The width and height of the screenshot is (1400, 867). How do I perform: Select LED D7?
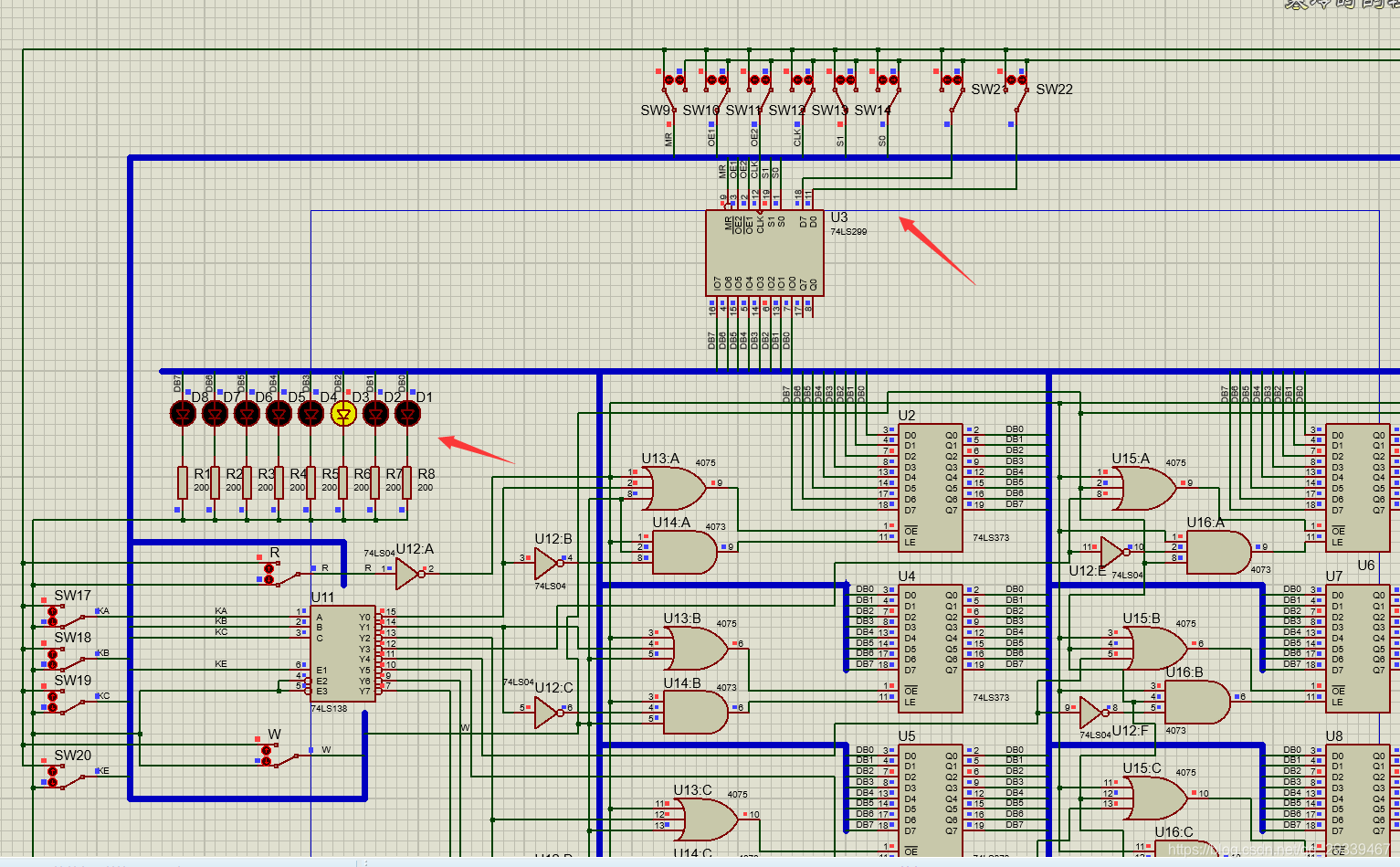[x=215, y=414]
